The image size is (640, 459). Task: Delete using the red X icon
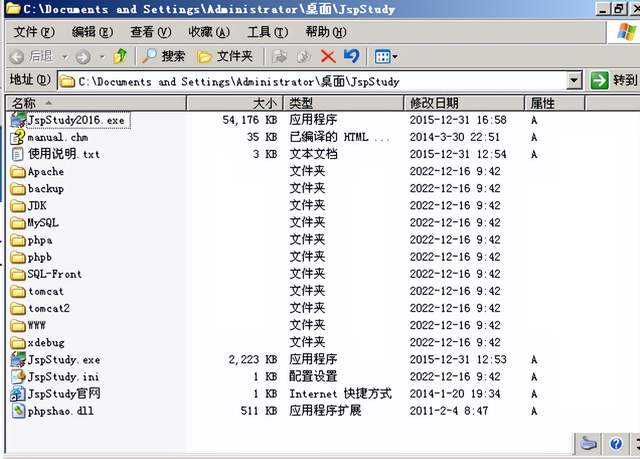(328, 56)
